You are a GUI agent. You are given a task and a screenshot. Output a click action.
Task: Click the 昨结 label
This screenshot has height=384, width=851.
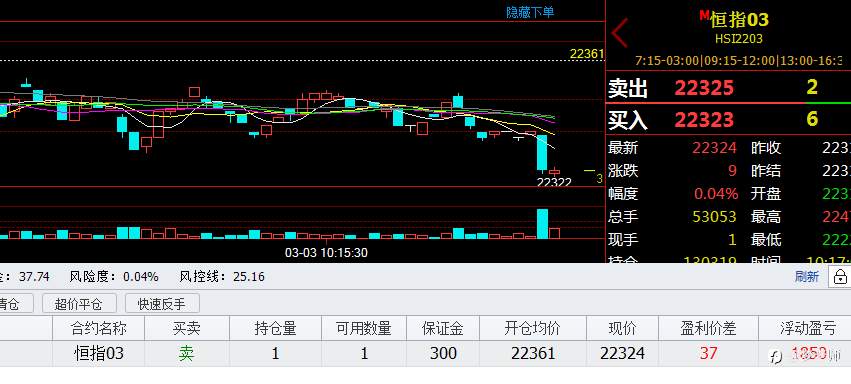coord(766,171)
